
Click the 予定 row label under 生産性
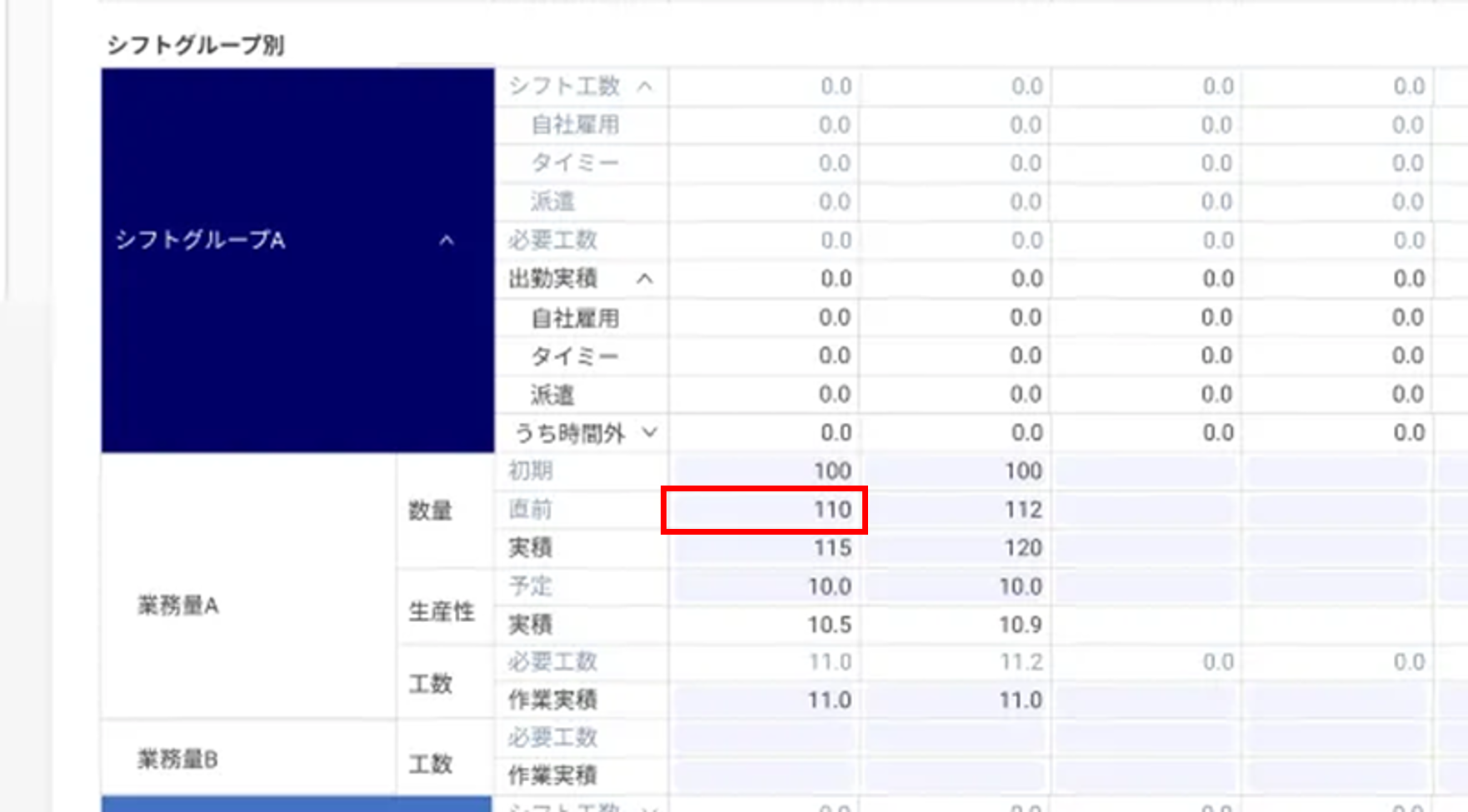pyautogui.click(x=531, y=586)
